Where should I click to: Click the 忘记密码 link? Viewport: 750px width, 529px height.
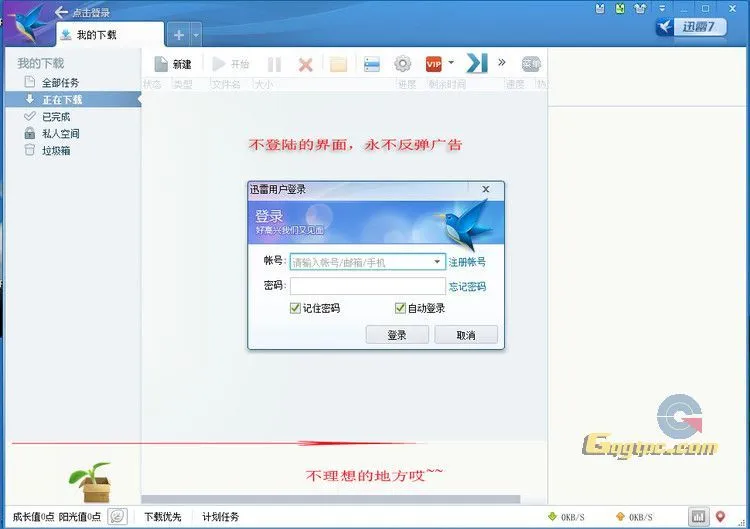pos(467,287)
